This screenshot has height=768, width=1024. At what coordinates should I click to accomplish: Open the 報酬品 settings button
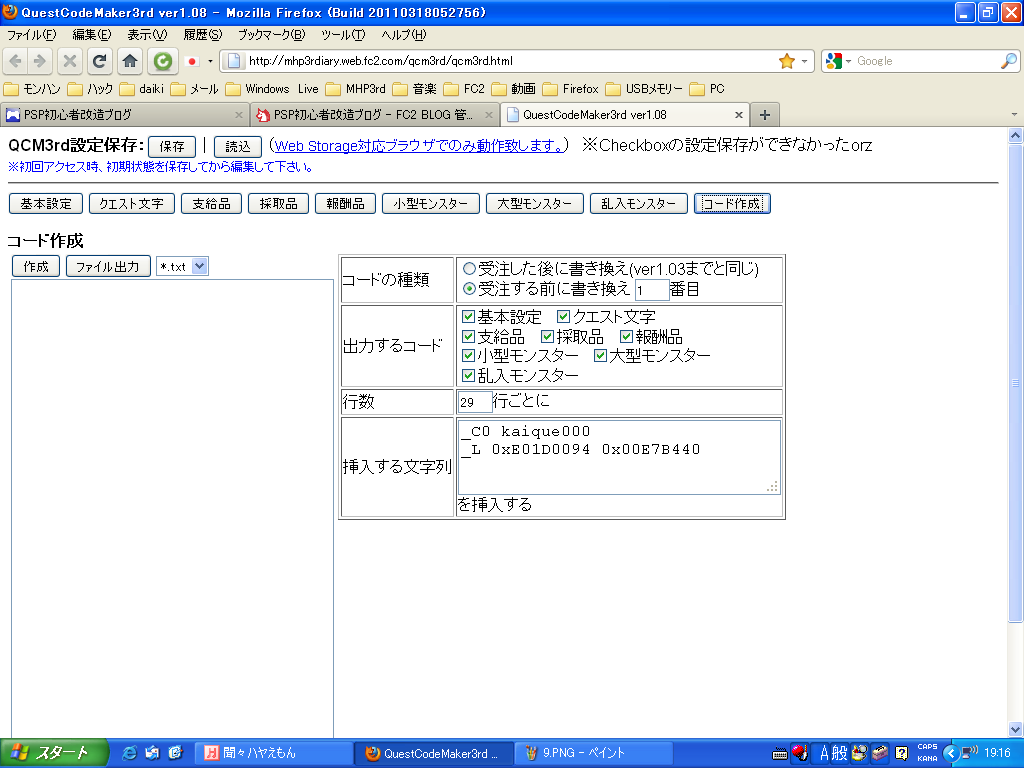tap(345, 204)
